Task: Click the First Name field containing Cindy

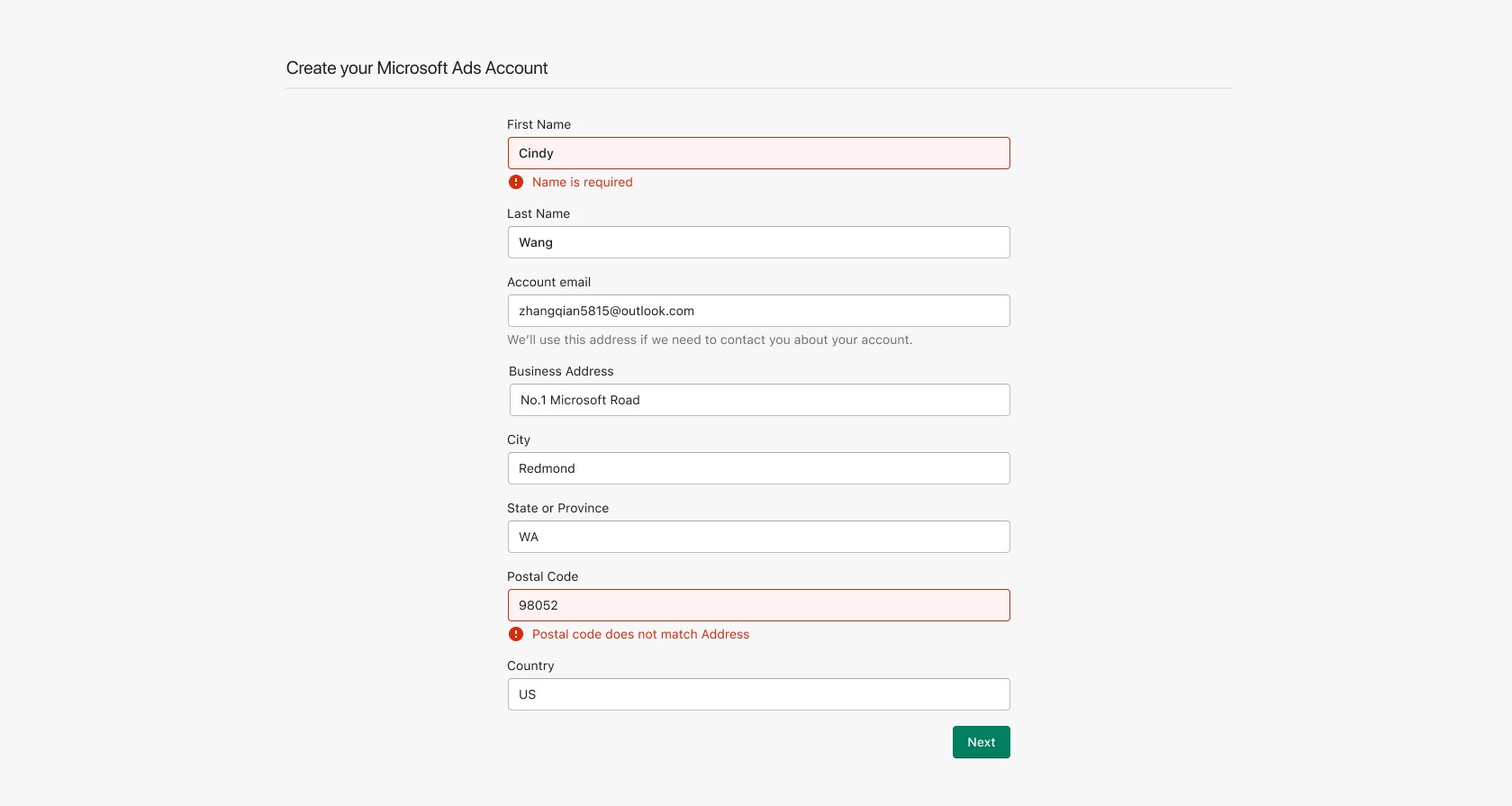Action: coord(758,153)
